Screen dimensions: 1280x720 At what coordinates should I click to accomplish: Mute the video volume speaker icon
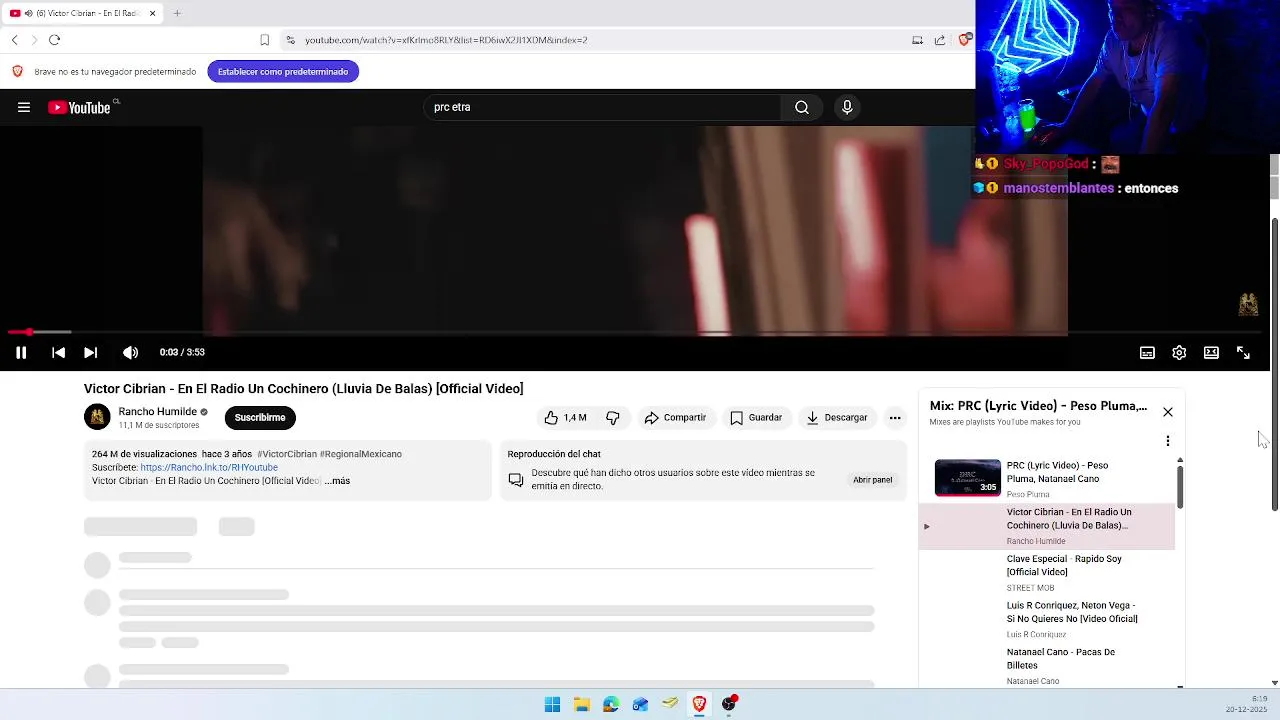pos(130,352)
